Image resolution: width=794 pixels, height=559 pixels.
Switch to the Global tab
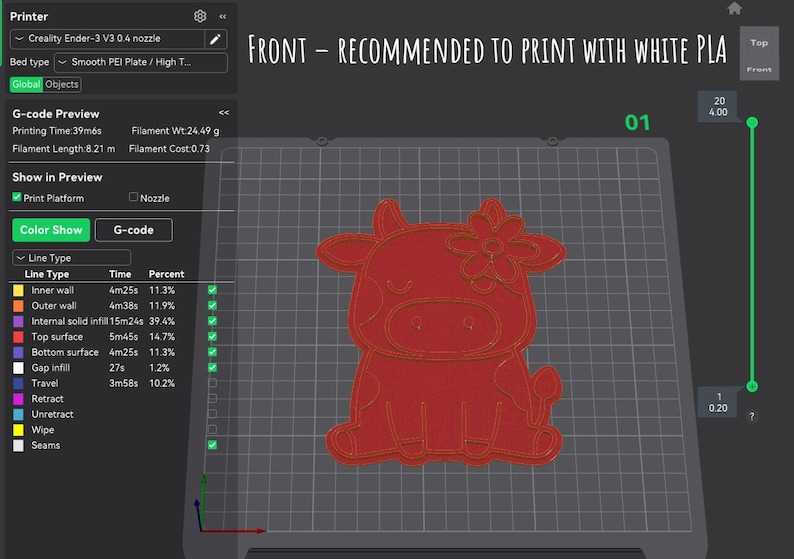26,85
